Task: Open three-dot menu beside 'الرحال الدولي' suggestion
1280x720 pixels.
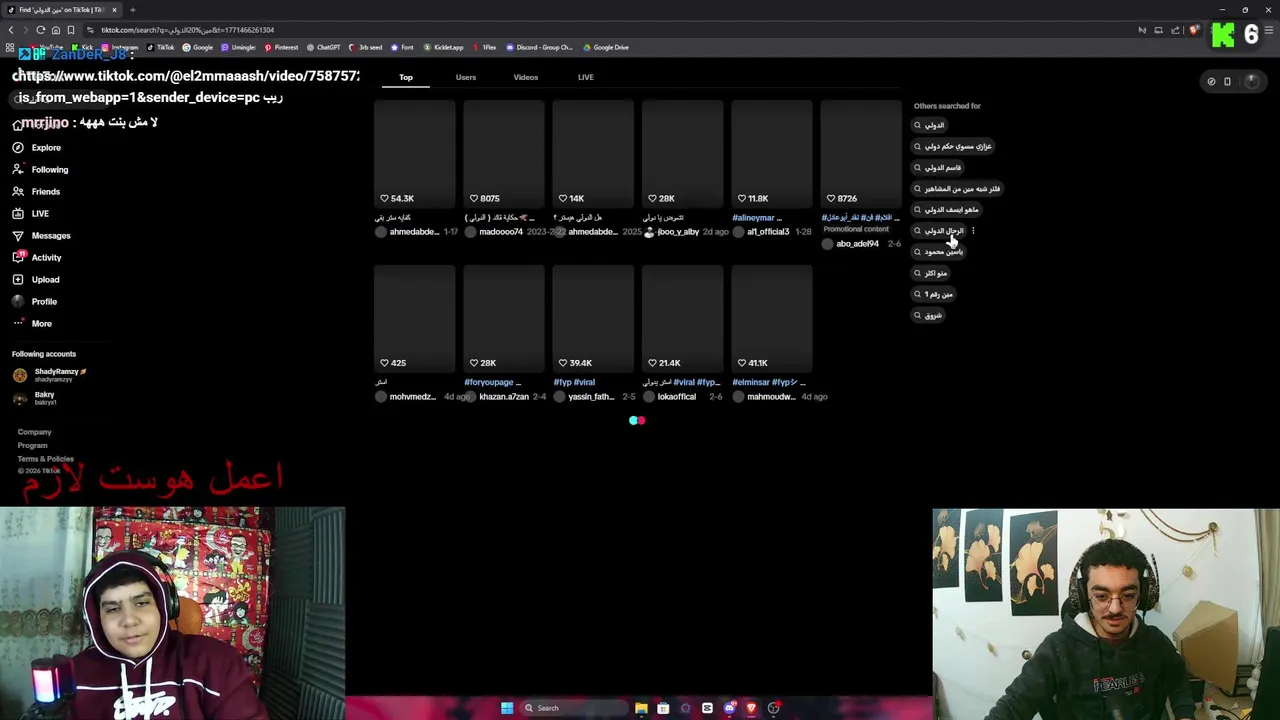Action: point(973,231)
